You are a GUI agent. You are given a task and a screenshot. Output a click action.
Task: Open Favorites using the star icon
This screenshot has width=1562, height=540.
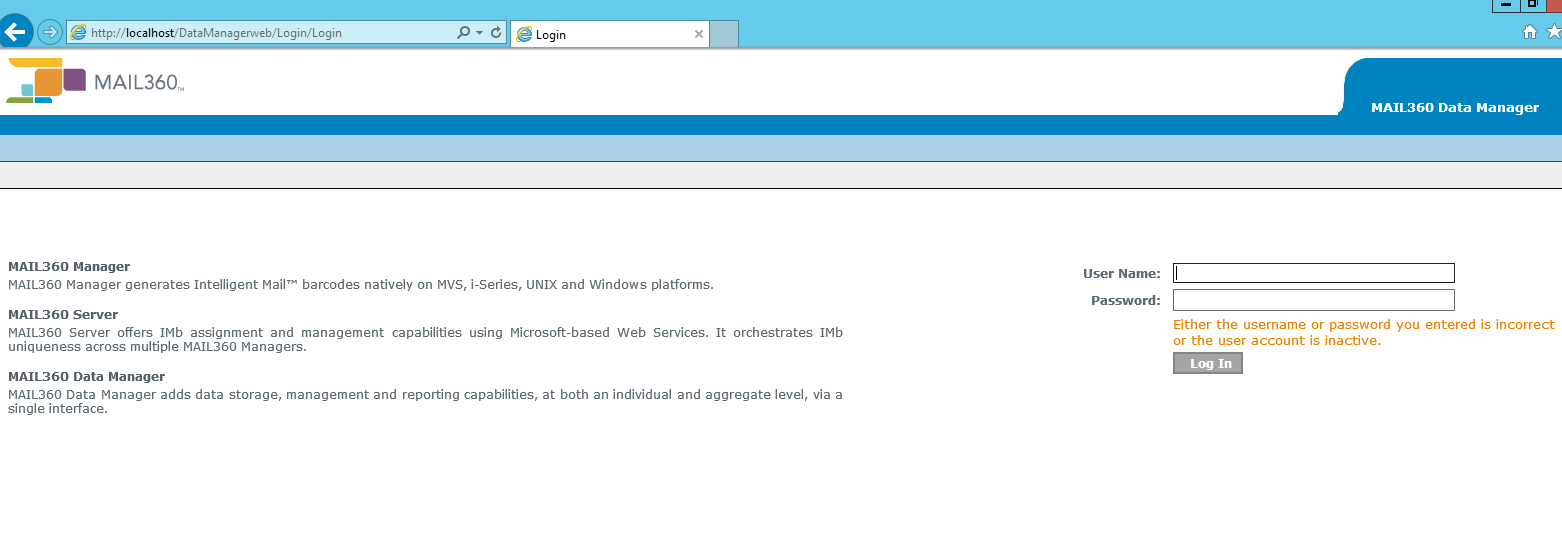1553,32
